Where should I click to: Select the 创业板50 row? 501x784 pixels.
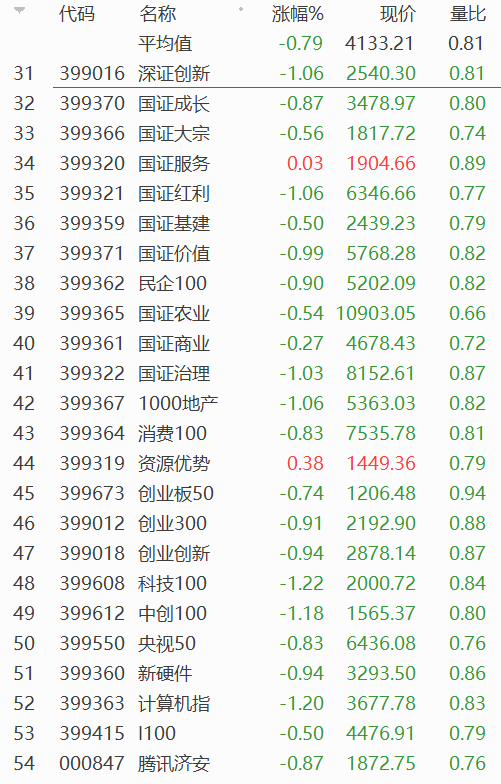[x=250, y=494]
